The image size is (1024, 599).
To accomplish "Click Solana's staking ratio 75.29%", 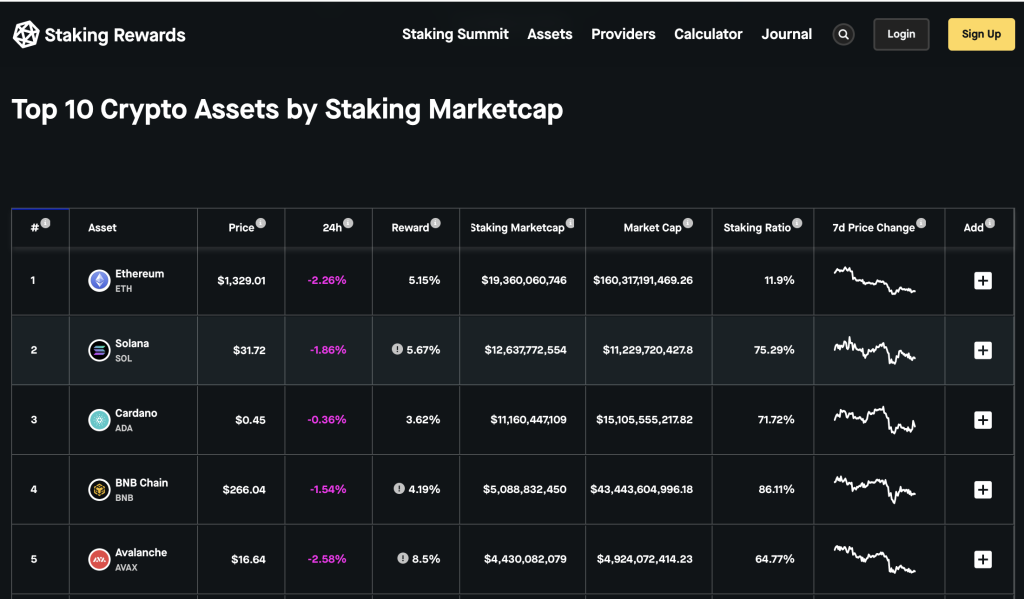I will click(774, 350).
